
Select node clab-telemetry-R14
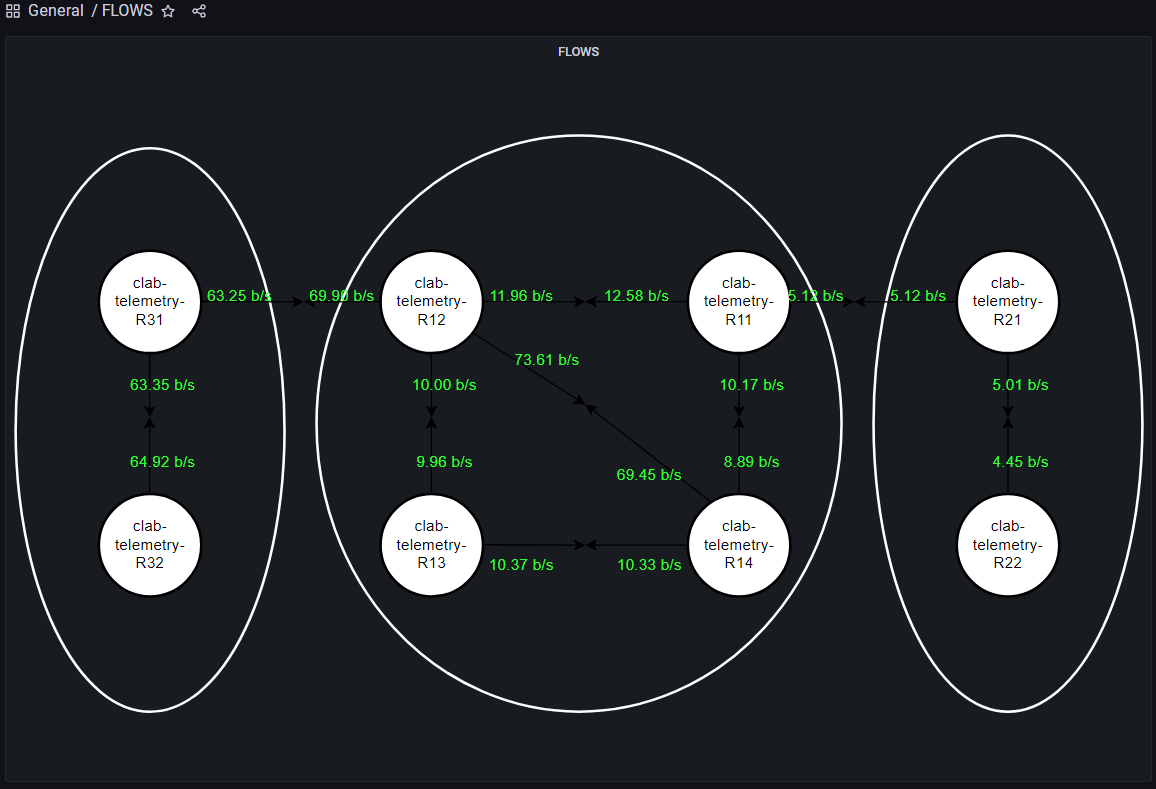[739, 545]
